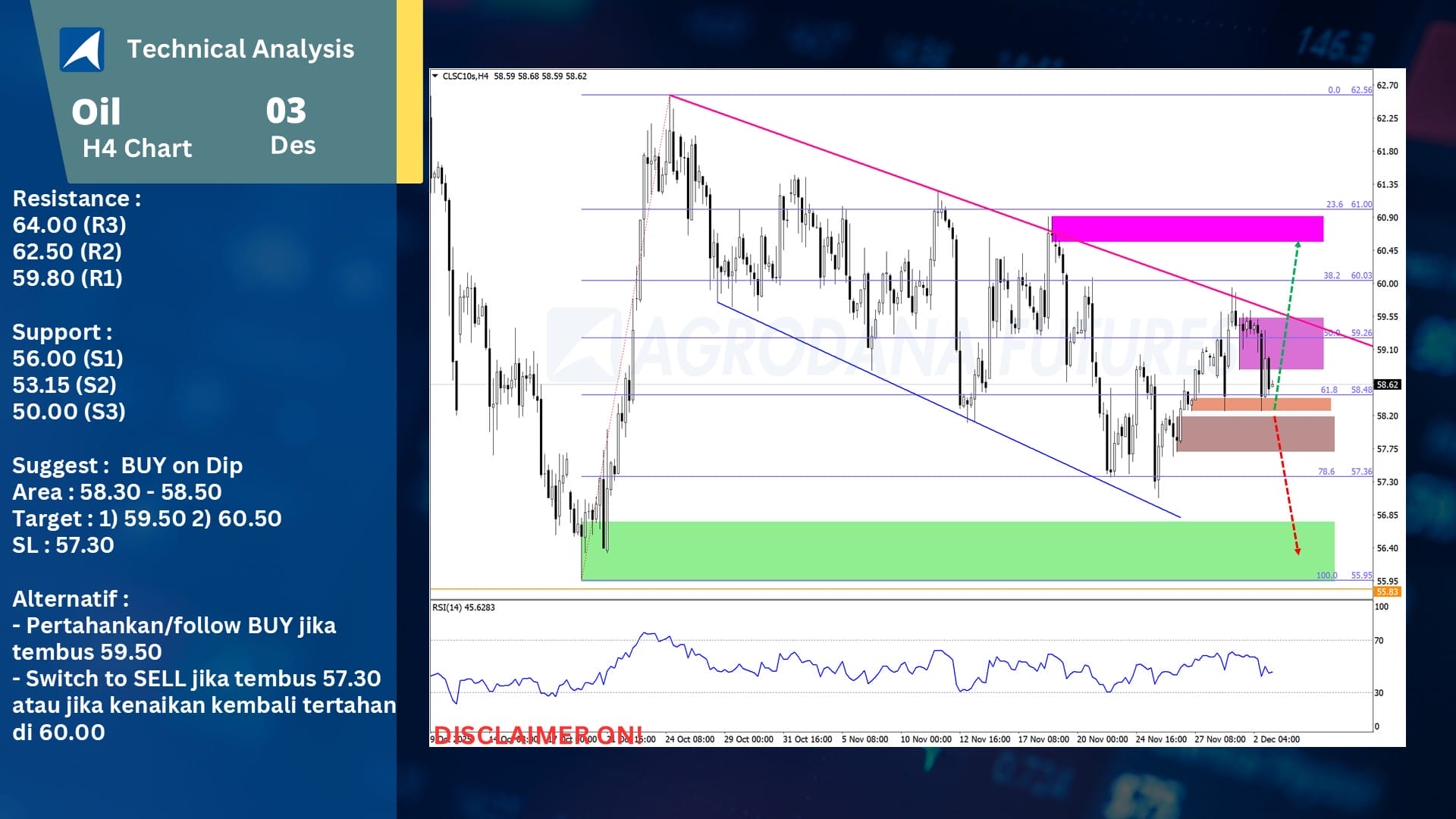Image resolution: width=1456 pixels, height=819 pixels.
Task: Click the chart symbol dropdown triangle
Action: [x=435, y=76]
